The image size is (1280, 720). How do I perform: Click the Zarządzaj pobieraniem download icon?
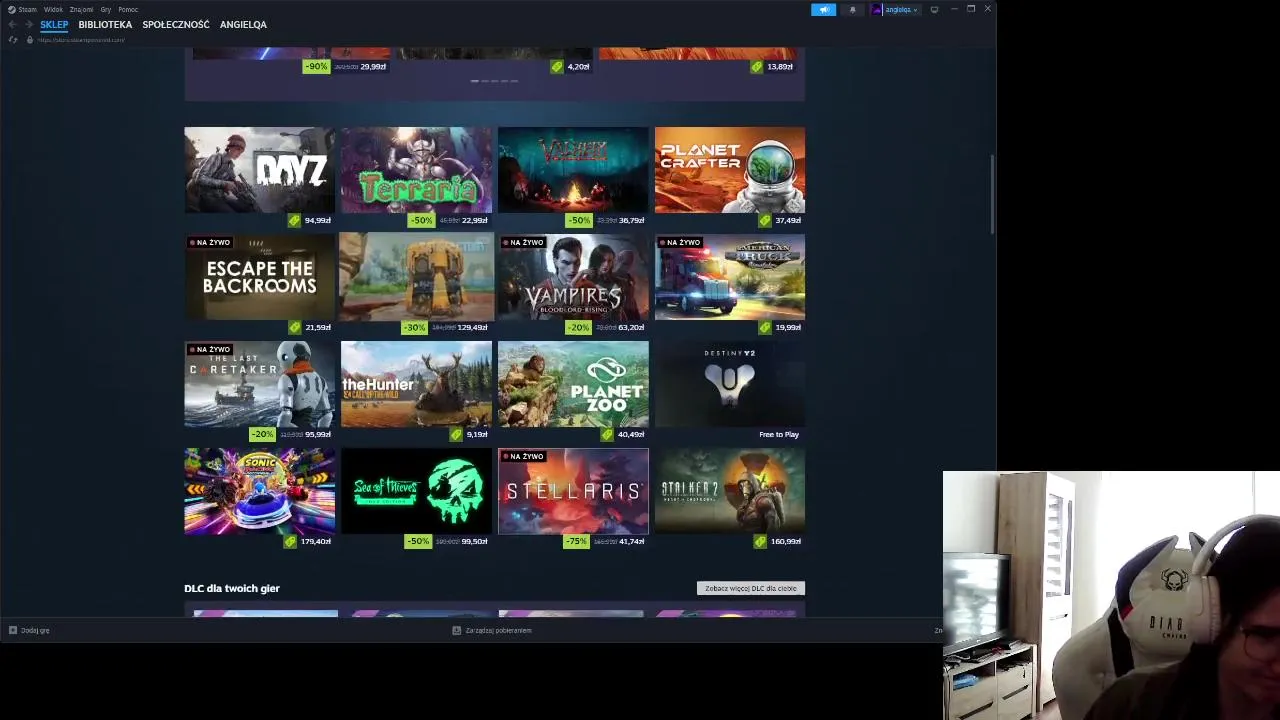point(456,630)
